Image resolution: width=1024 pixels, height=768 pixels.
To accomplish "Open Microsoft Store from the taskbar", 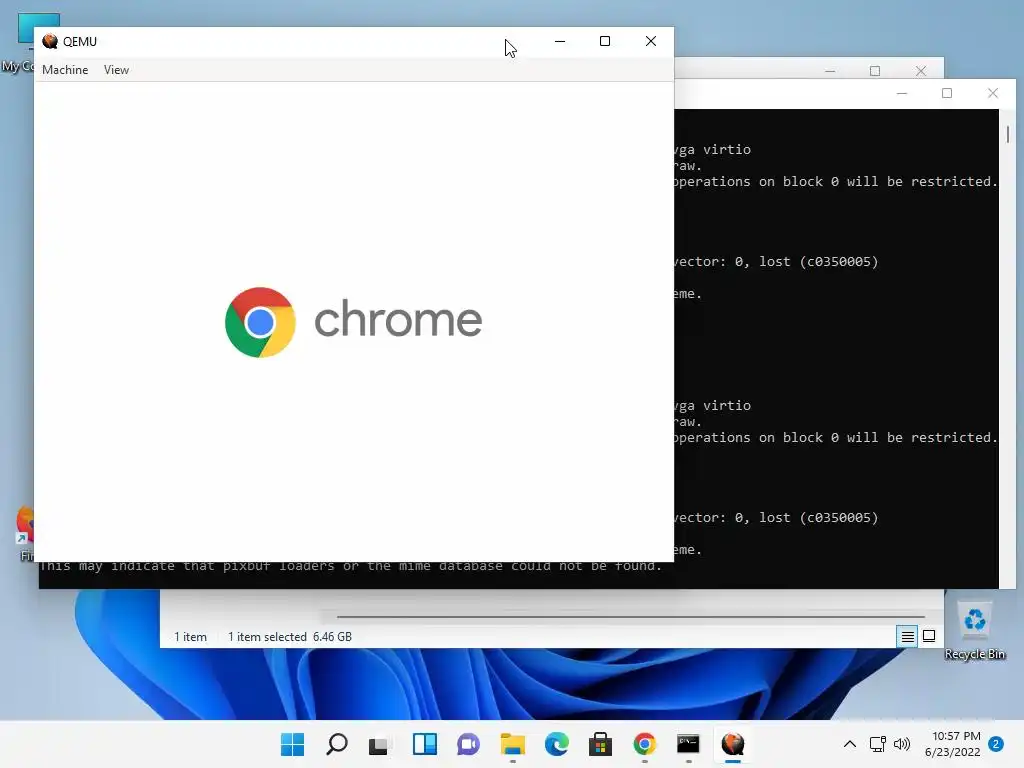I will (600, 744).
